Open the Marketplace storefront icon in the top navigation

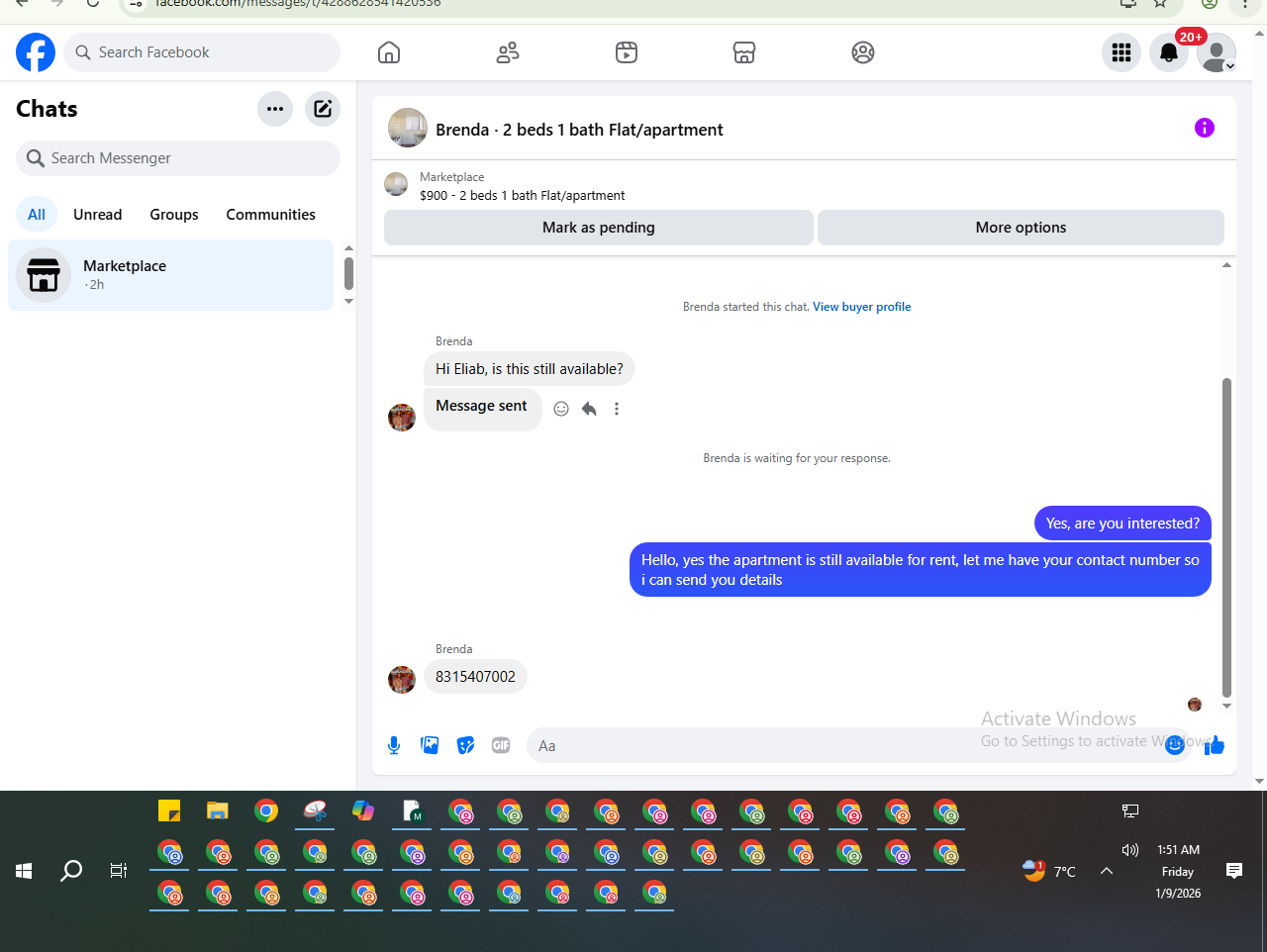click(x=744, y=52)
